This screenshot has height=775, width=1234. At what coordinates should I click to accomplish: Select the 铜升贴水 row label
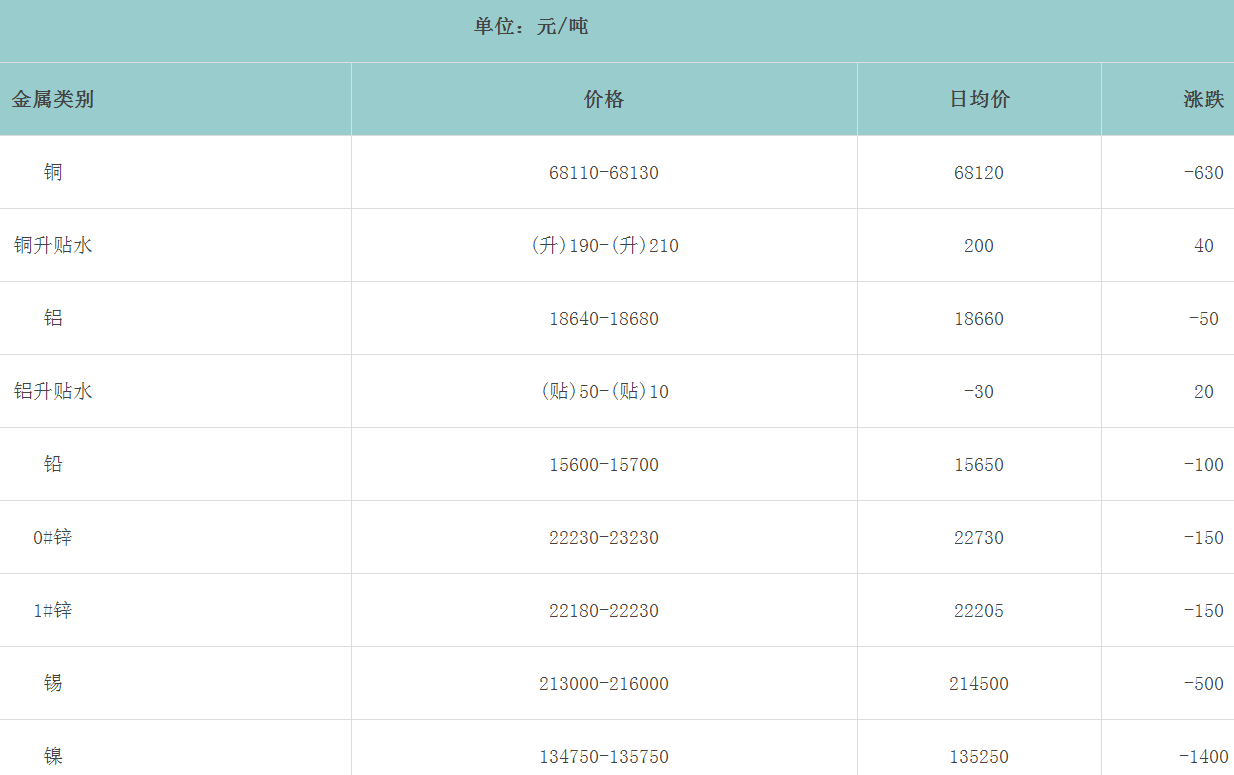pyautogui.click(x=53, y=245)
